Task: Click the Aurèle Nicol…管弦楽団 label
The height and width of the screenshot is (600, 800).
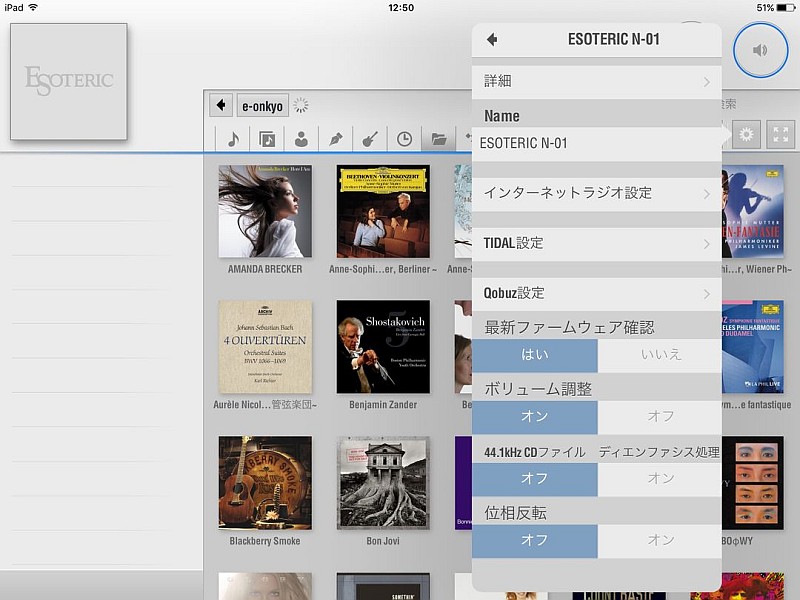Action: [x=265, y=405]
